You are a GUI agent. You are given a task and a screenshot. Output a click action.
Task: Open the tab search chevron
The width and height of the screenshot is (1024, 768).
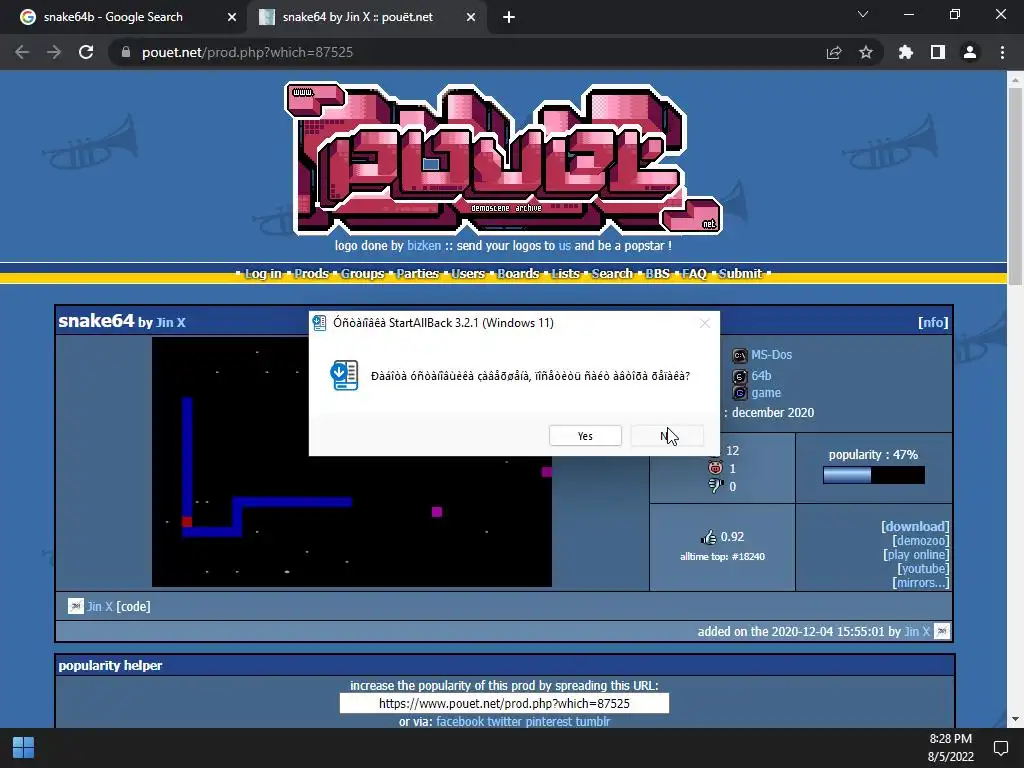click(863, 14)
